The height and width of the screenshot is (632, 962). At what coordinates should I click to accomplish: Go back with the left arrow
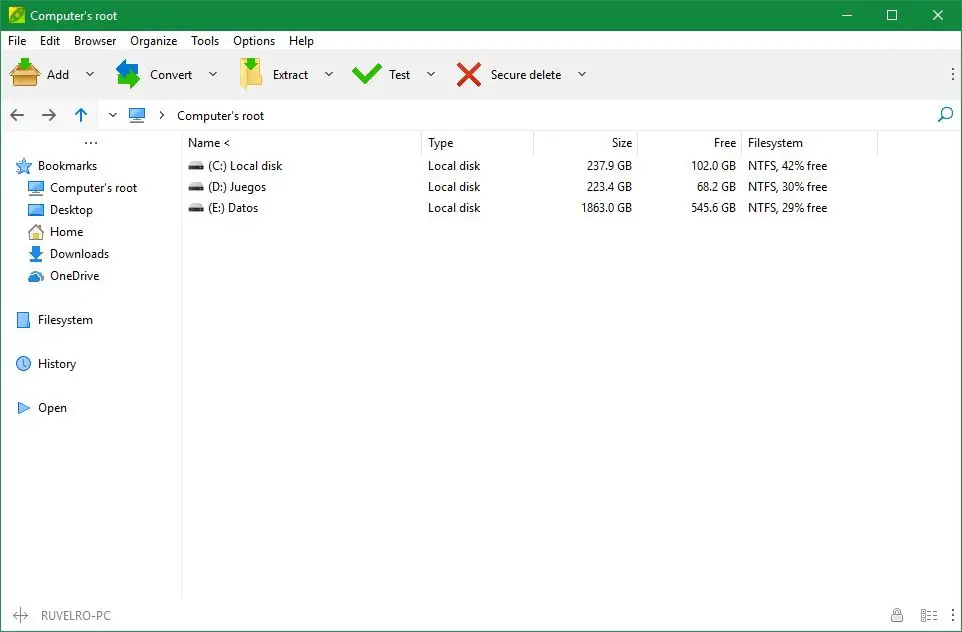pos(17,115)
